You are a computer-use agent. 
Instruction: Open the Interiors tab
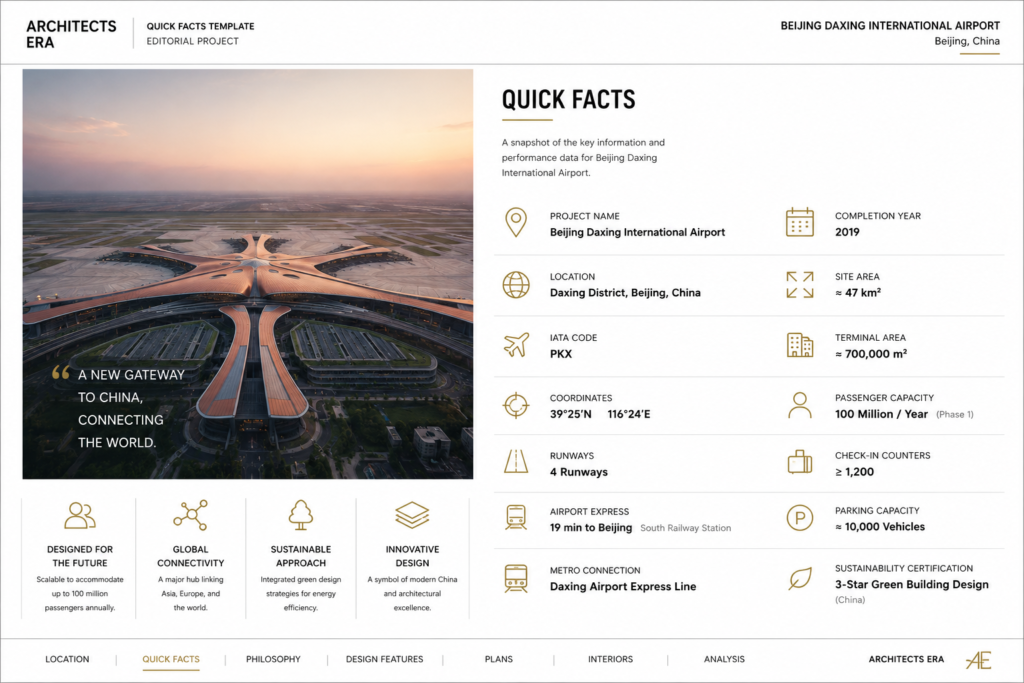(611, 659)
